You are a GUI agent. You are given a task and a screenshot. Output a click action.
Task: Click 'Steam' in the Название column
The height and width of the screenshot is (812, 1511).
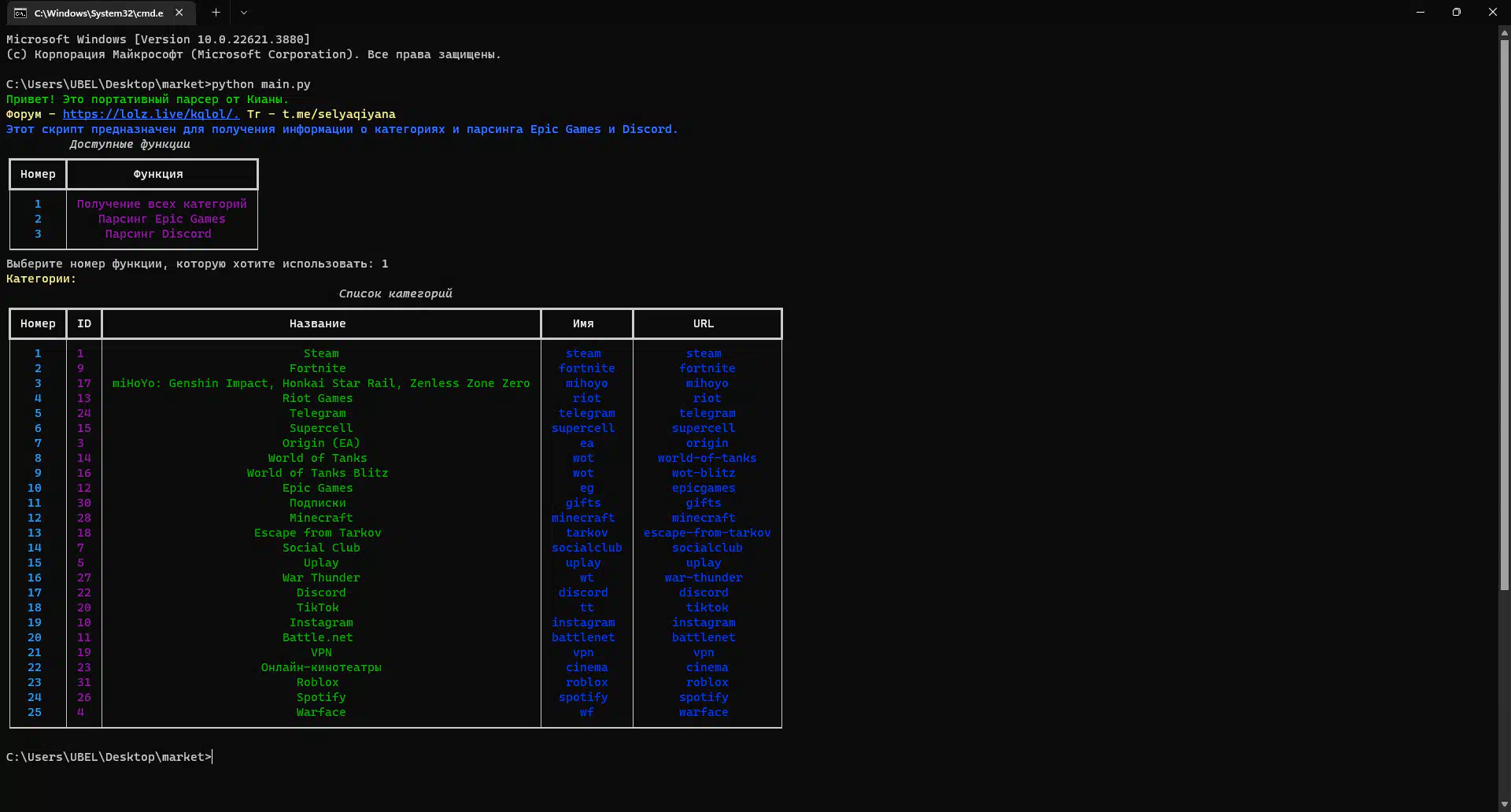click(x=321, y=353)
